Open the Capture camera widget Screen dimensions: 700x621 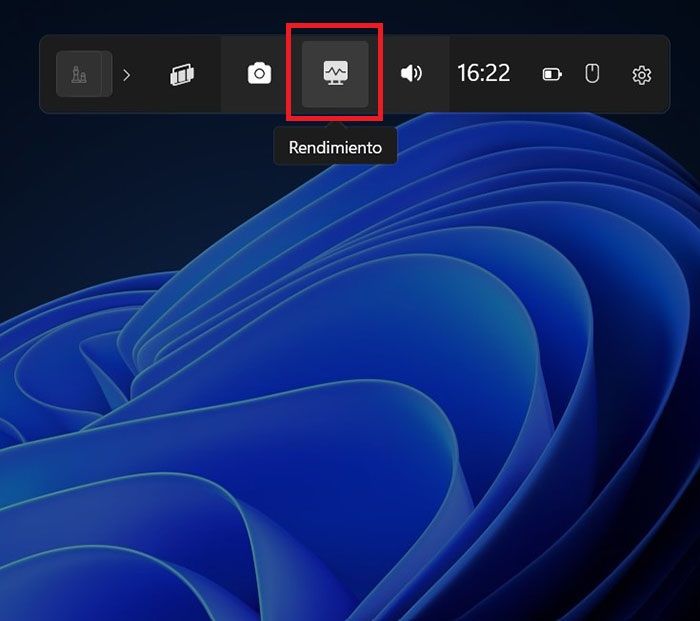tap(259, 74)
